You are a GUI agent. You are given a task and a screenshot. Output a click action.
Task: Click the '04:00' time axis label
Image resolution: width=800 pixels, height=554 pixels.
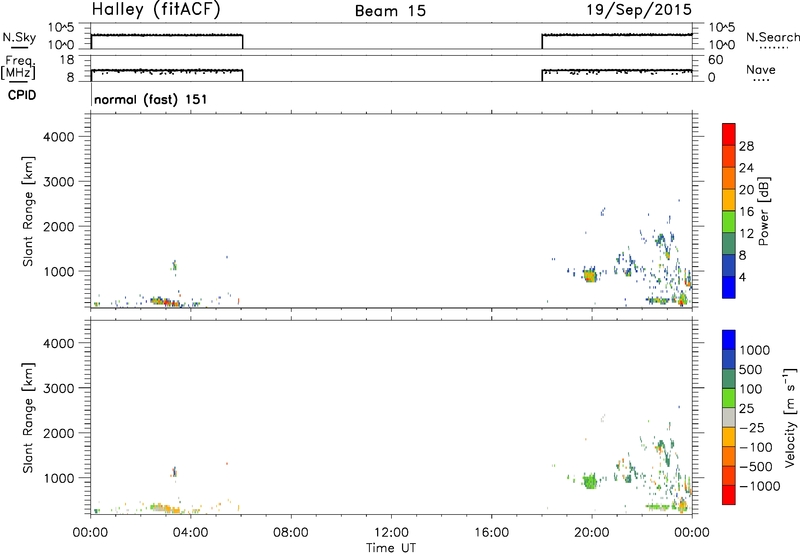pos(191,533)
